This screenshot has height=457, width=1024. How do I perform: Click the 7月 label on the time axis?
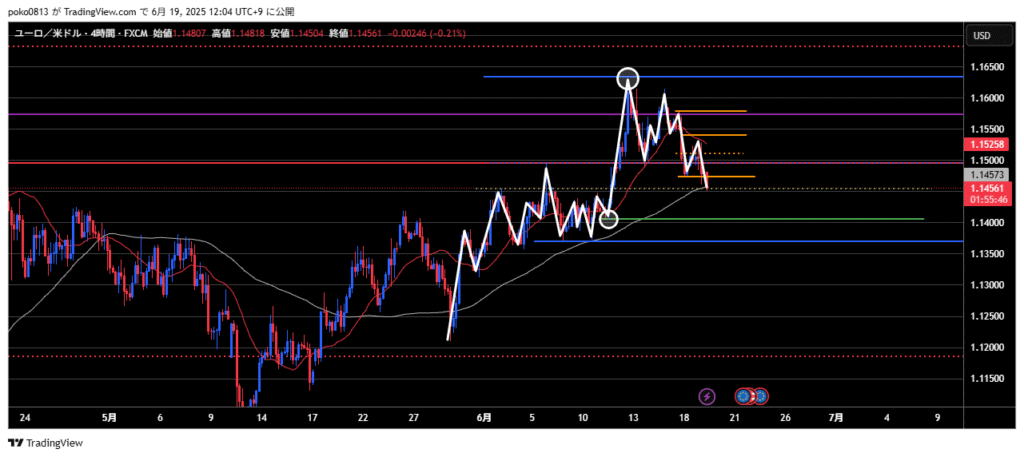point(837,416)
